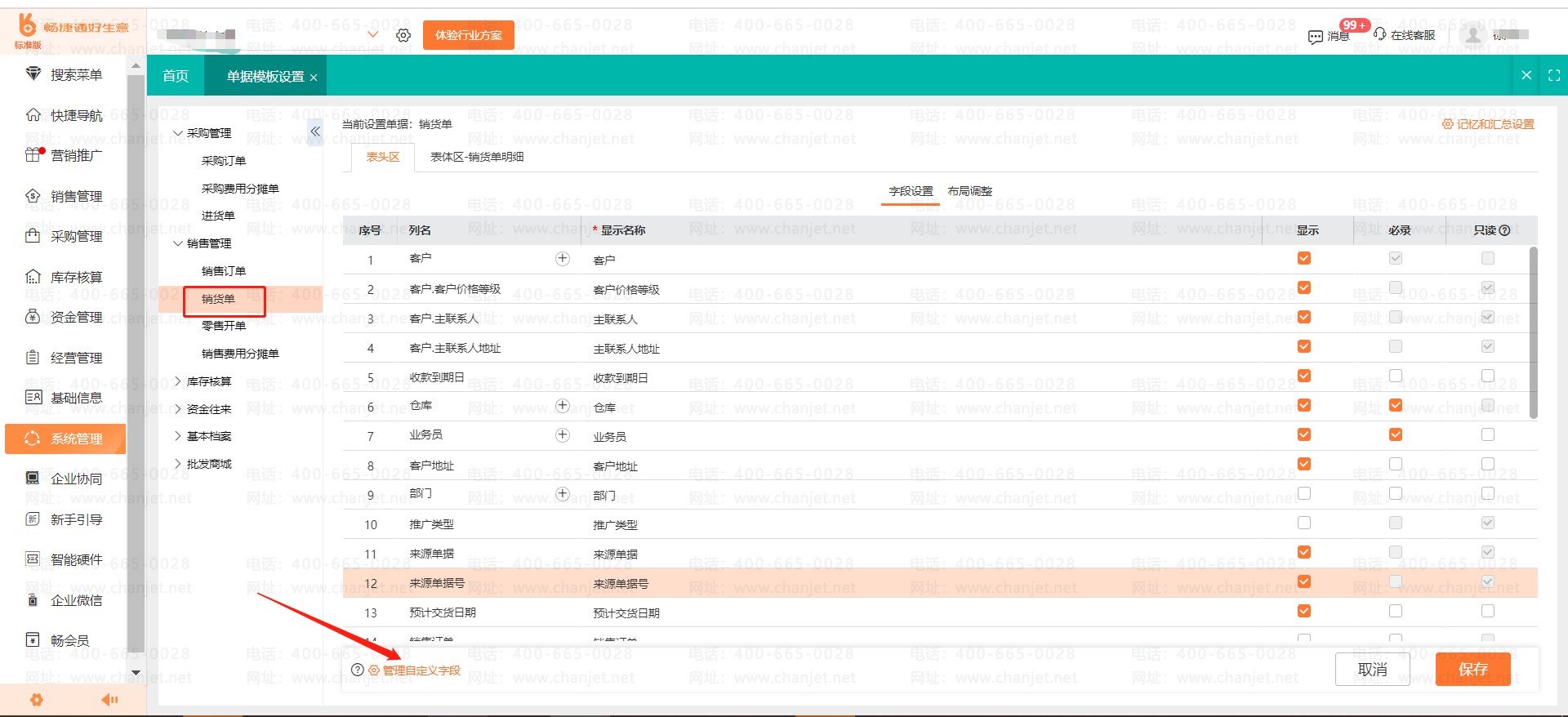Image resolution: width=1568 pixels, height=717 pixels.
Task: Expand the 批发商城 tree node
Action: pos(178,464)
